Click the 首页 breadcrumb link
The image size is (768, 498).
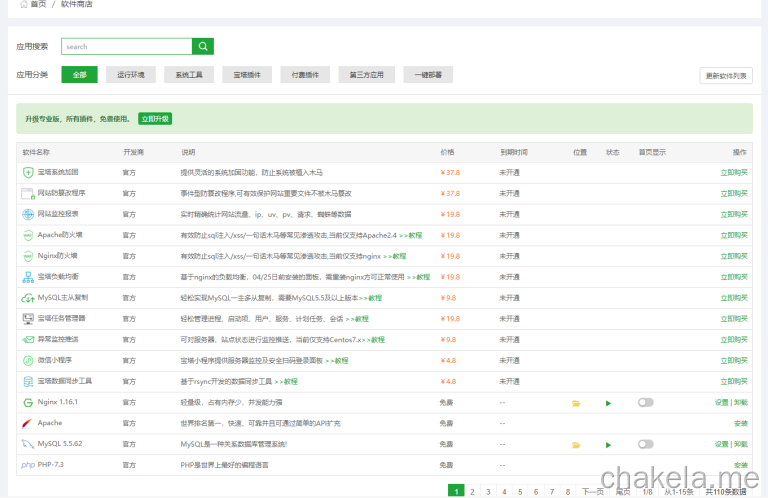pos(38,4)
